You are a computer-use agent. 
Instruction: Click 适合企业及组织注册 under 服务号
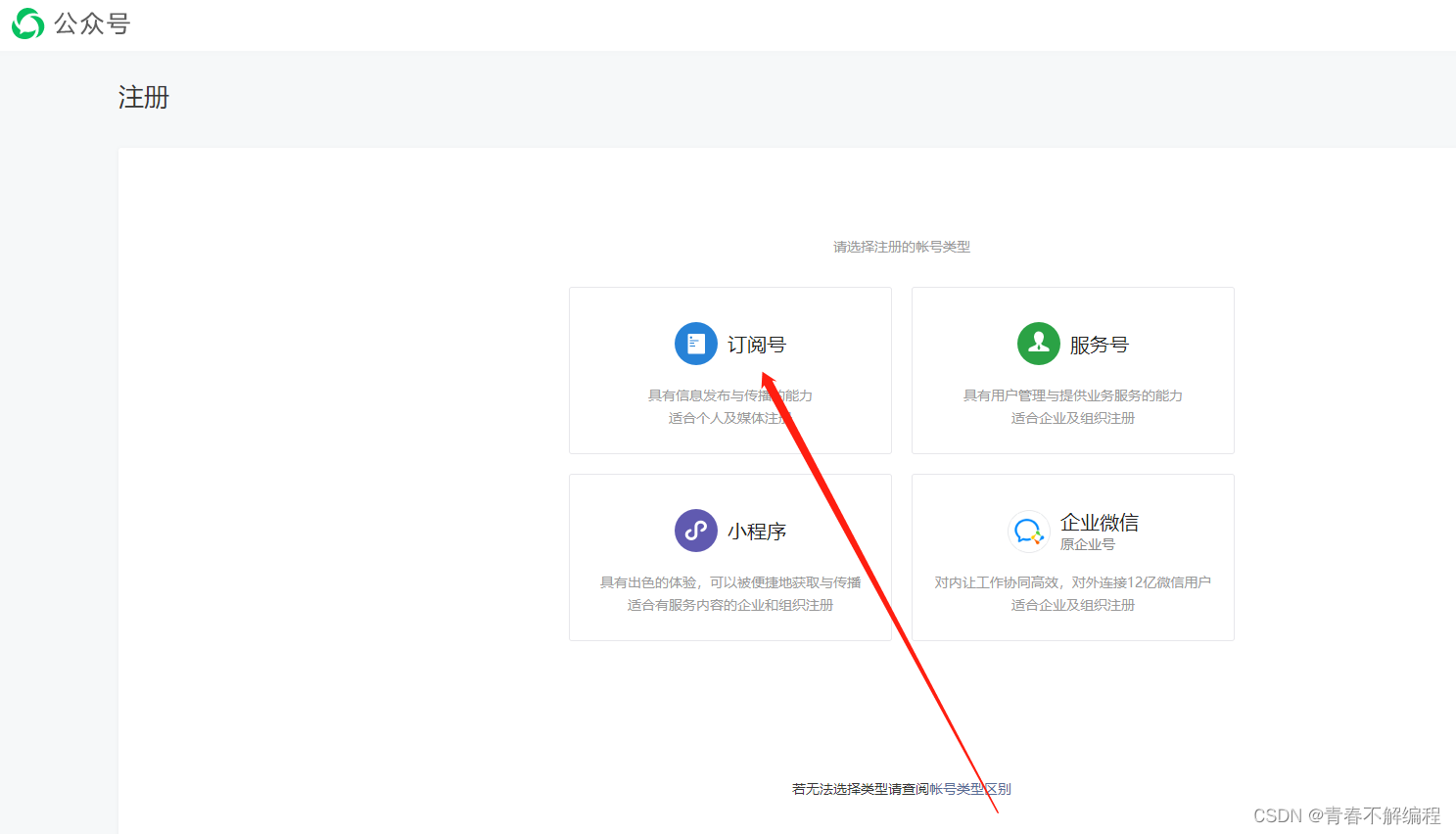[x=1073, y=418]
